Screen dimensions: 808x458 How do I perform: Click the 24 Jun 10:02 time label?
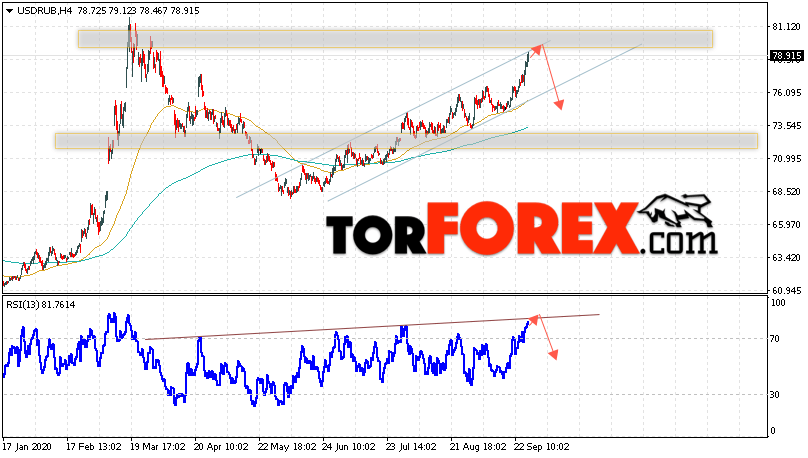349,446
